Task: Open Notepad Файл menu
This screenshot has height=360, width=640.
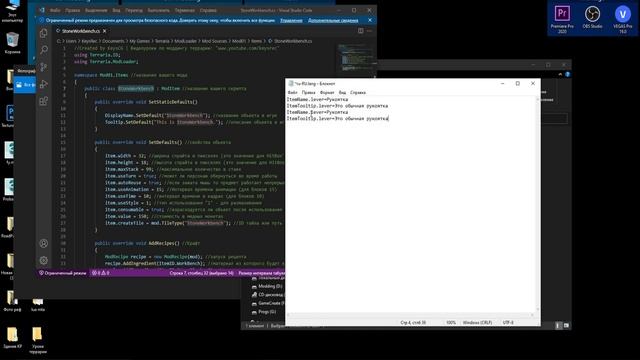Action: pos(292,93)
